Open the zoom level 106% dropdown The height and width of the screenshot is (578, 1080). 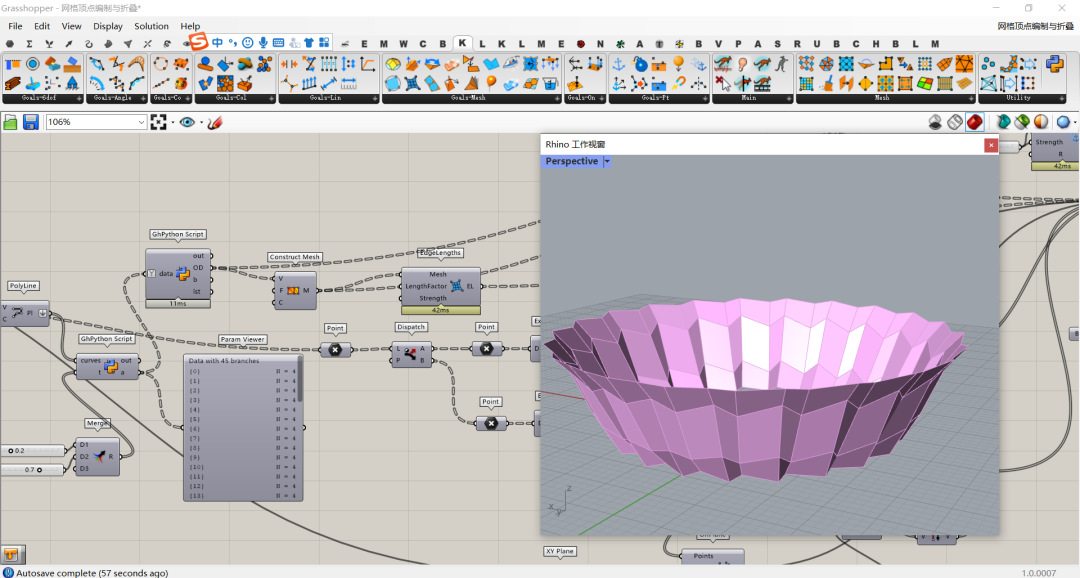[141, 122]
